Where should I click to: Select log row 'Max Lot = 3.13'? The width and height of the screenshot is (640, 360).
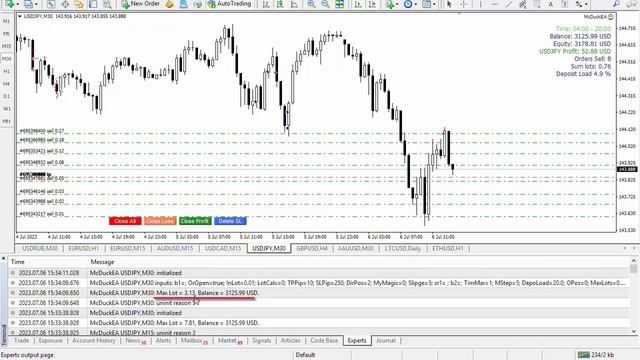[318, 293]
